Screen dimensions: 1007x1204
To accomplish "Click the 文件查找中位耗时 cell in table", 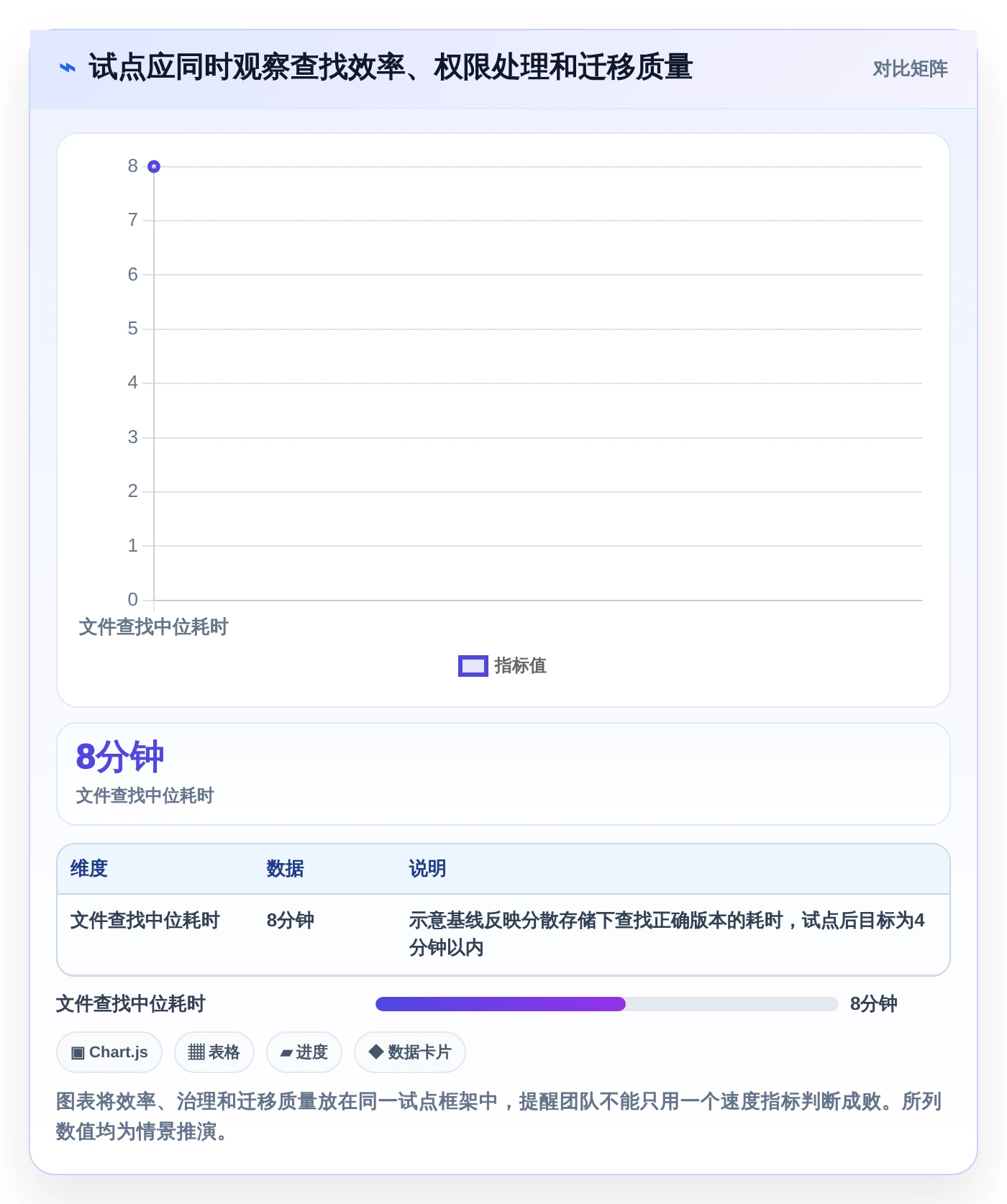I will tap(145, 921).
